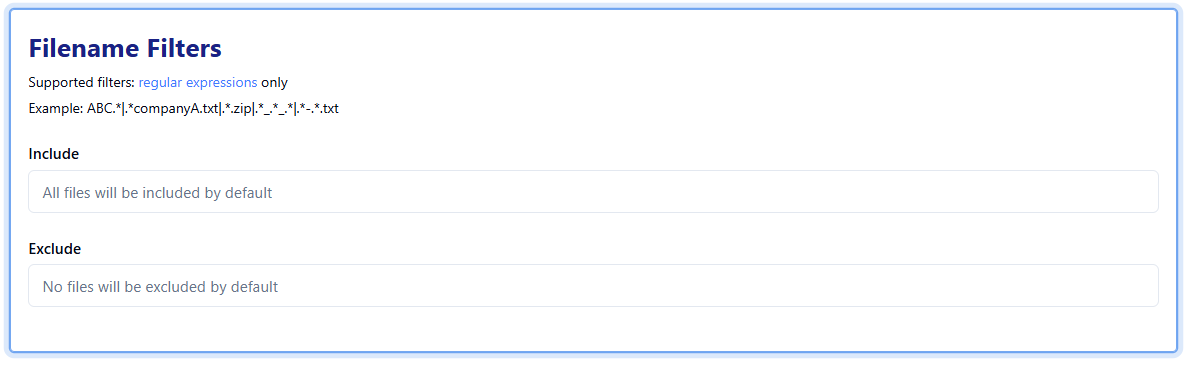
Task: Click the .*companyA.txt example pattern
Action: (170, 108)
